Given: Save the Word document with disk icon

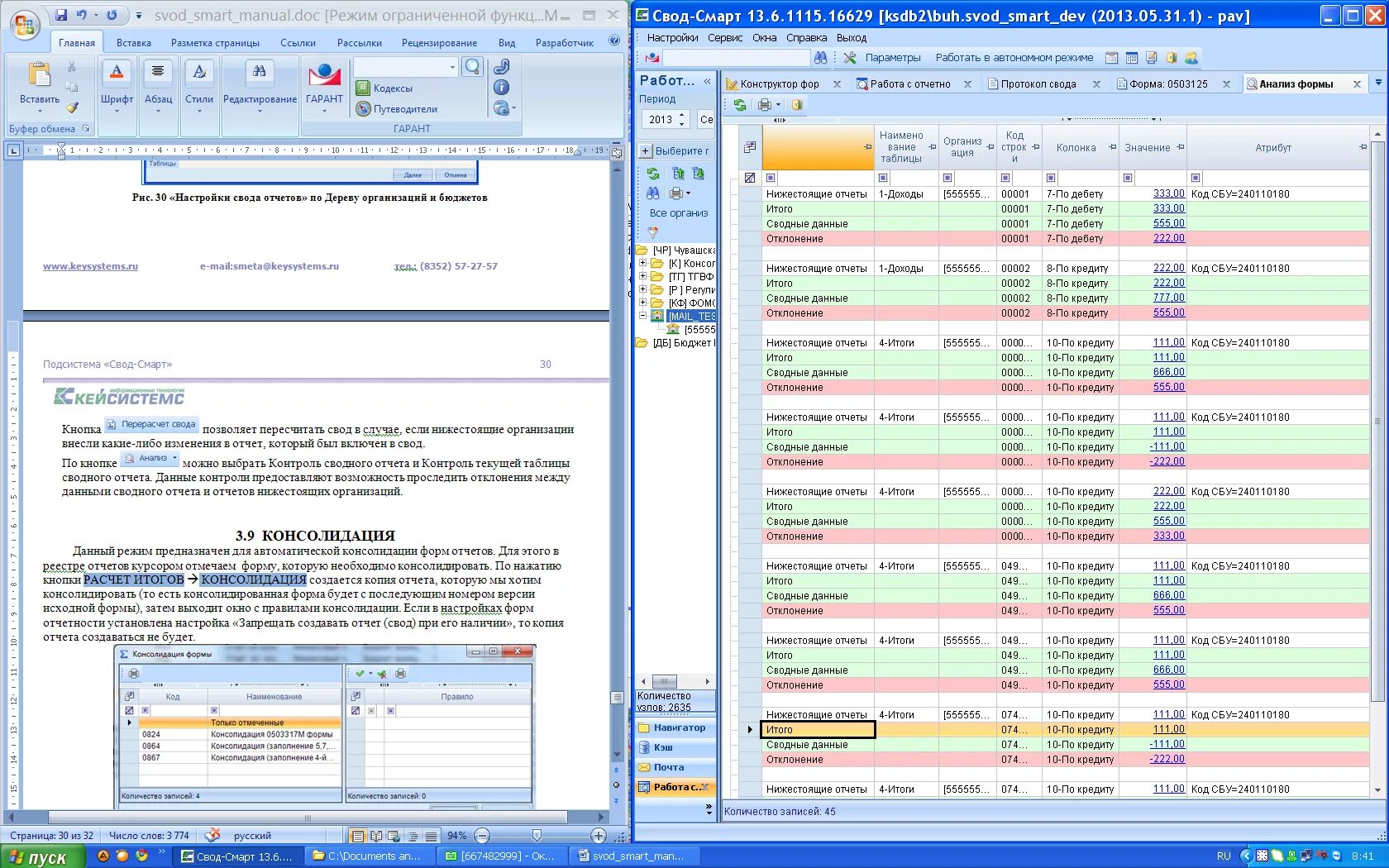Looking at the screenshot, I should click(x=61, y=15).
